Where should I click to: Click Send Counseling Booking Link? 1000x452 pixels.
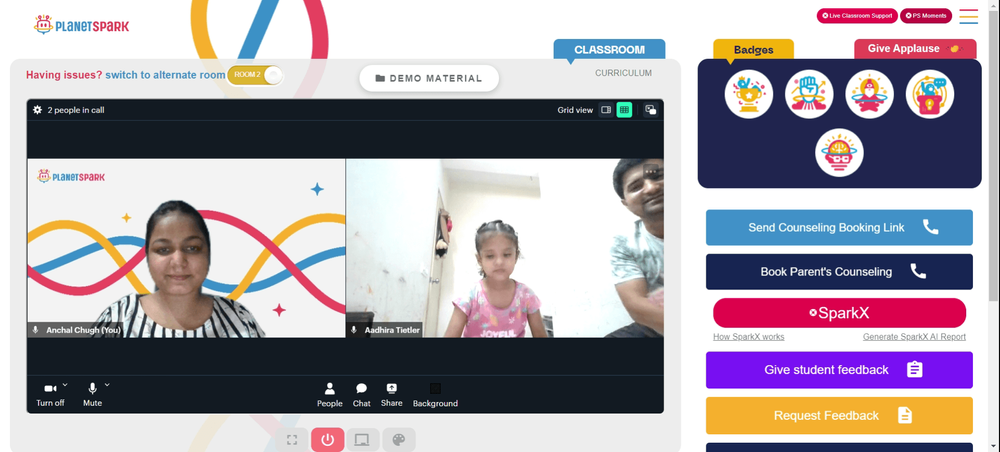point(839,228)
